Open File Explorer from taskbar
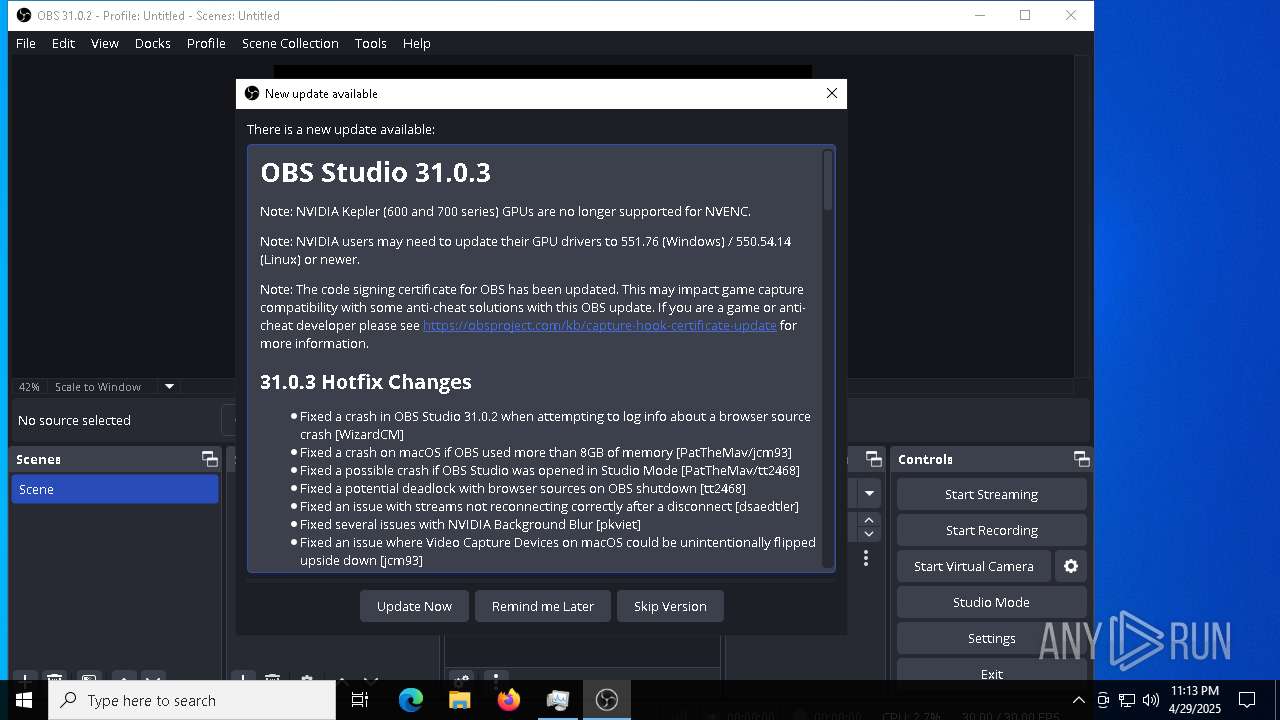 pos(459,700)
